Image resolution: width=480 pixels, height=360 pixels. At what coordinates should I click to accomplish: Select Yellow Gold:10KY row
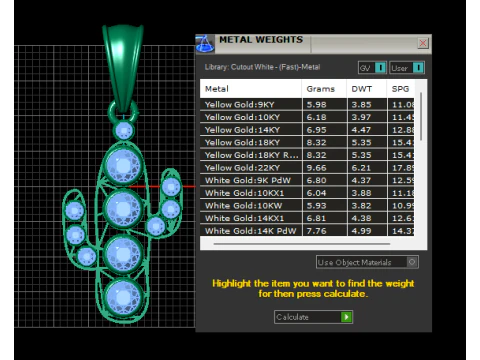pos(307,117)
